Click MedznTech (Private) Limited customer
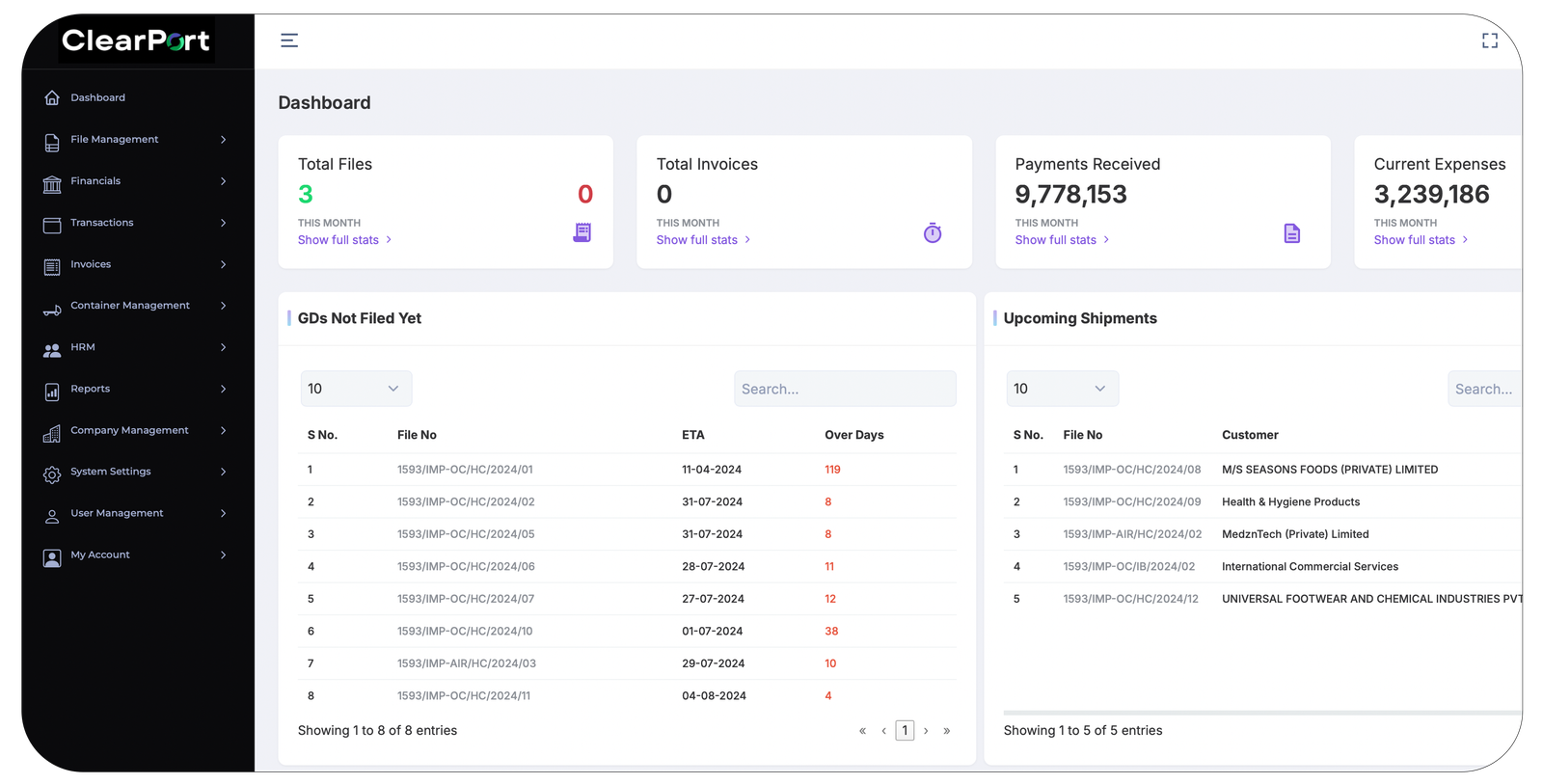 tap(1295, 534)
